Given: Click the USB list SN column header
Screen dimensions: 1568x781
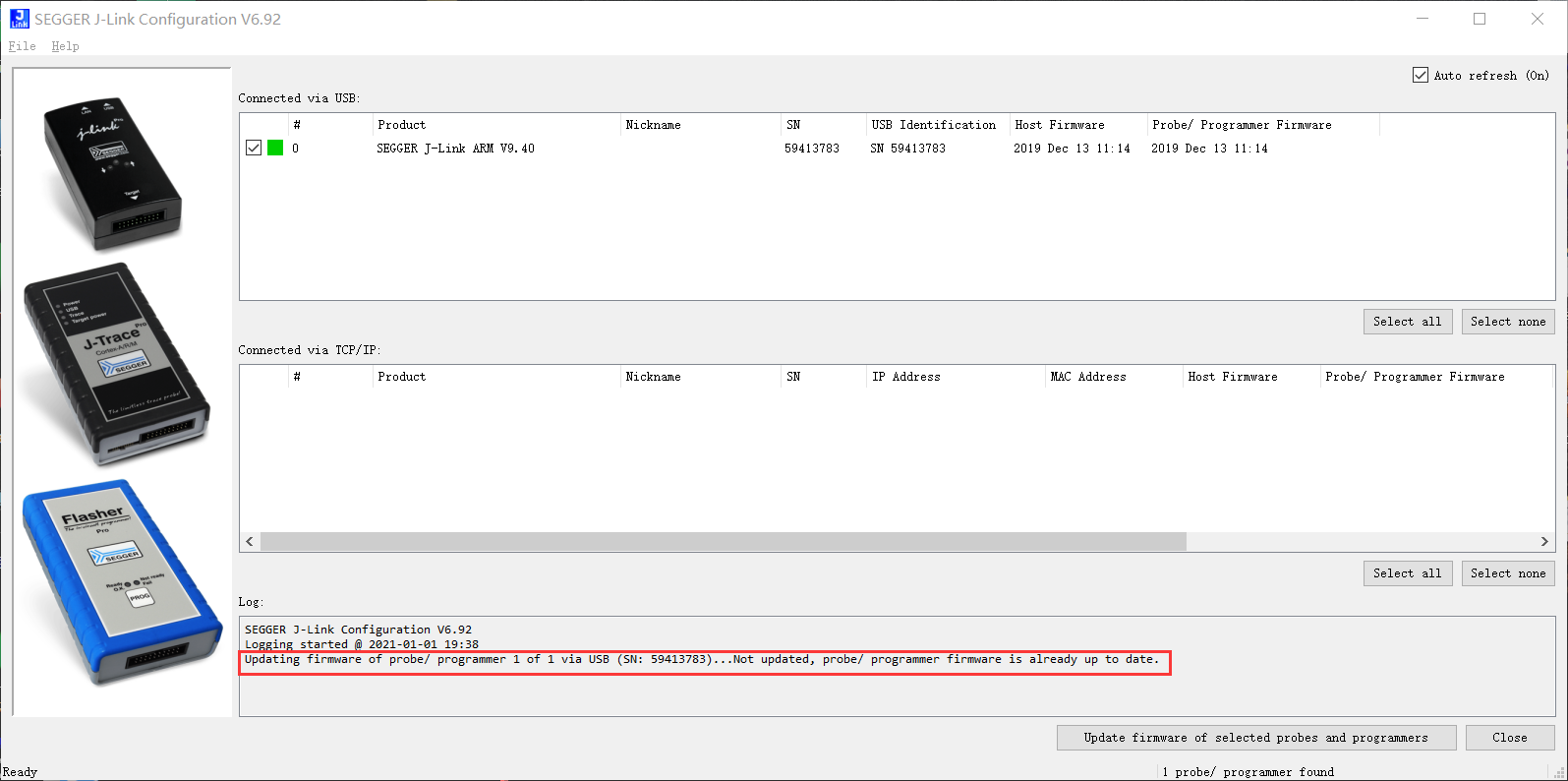Looking at the screenshot, I should pyautogui.click(x=824, y=125).
